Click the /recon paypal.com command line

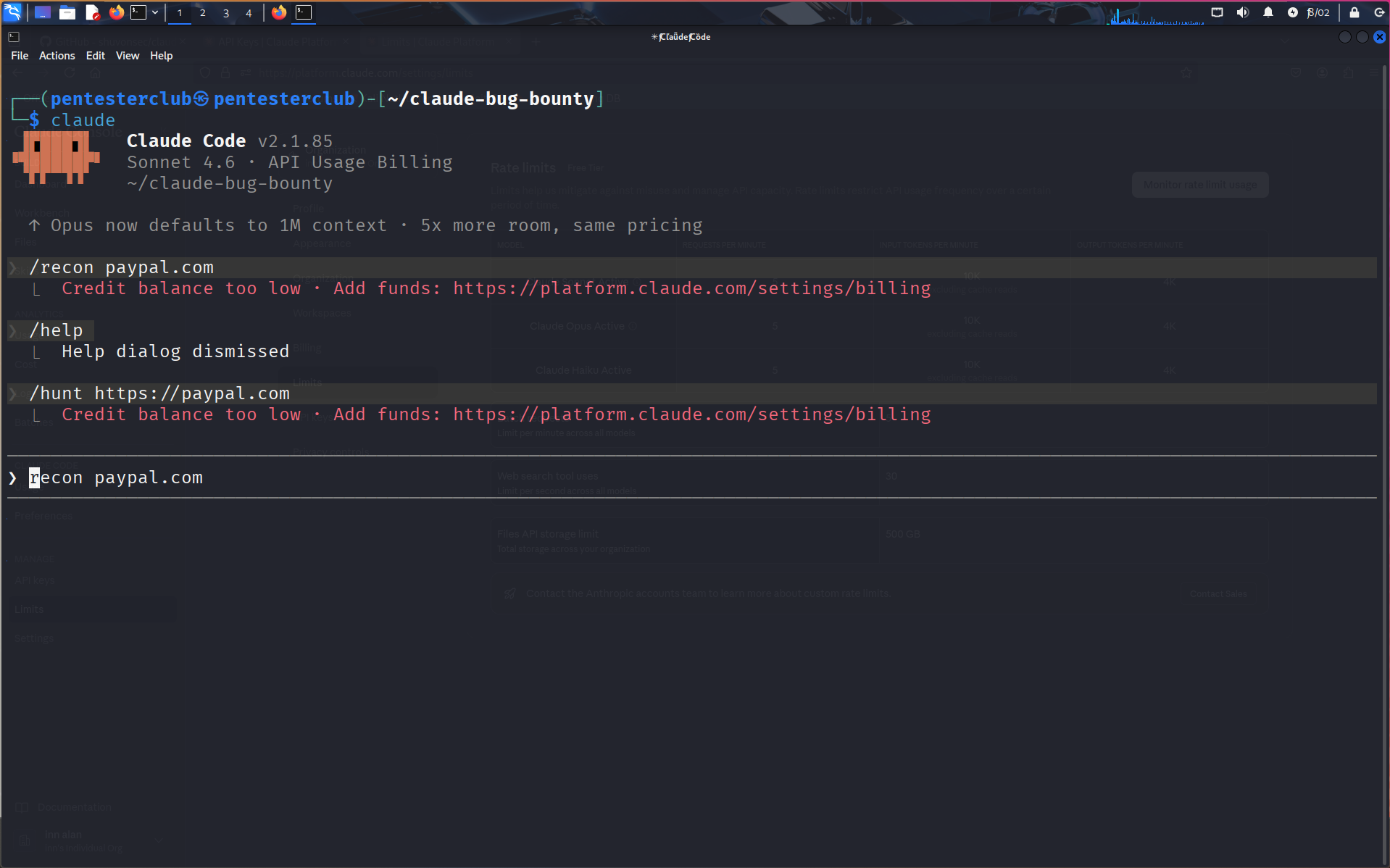[x=692, y=267]
